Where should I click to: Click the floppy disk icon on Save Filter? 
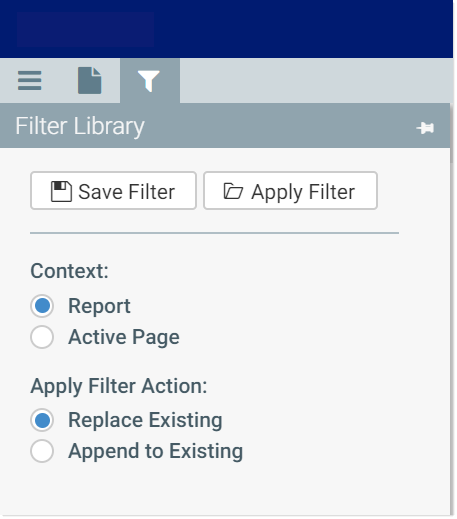pyautogui.click(x=61, y=191)
